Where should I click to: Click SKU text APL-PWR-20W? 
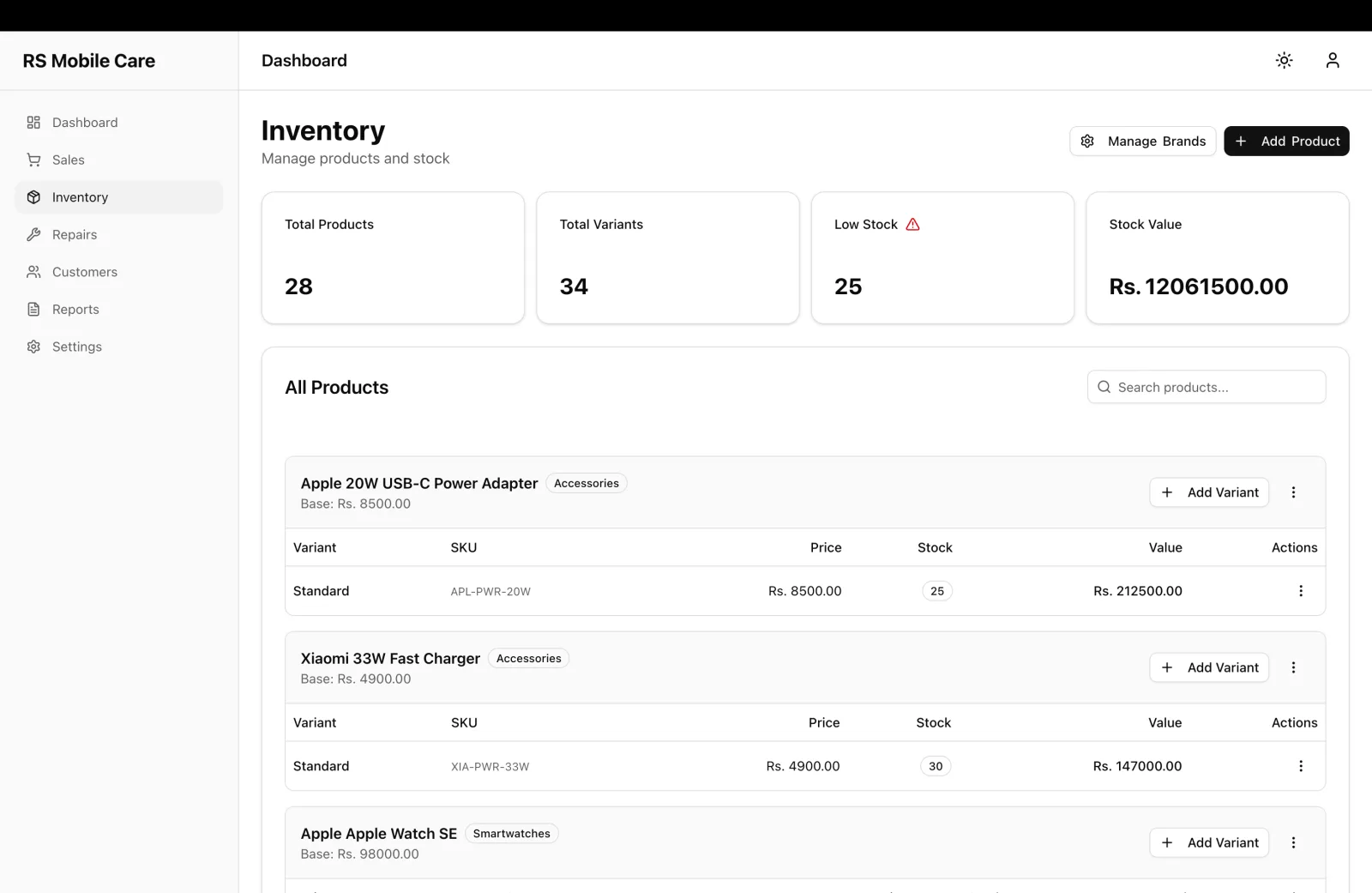coord(490,592)
